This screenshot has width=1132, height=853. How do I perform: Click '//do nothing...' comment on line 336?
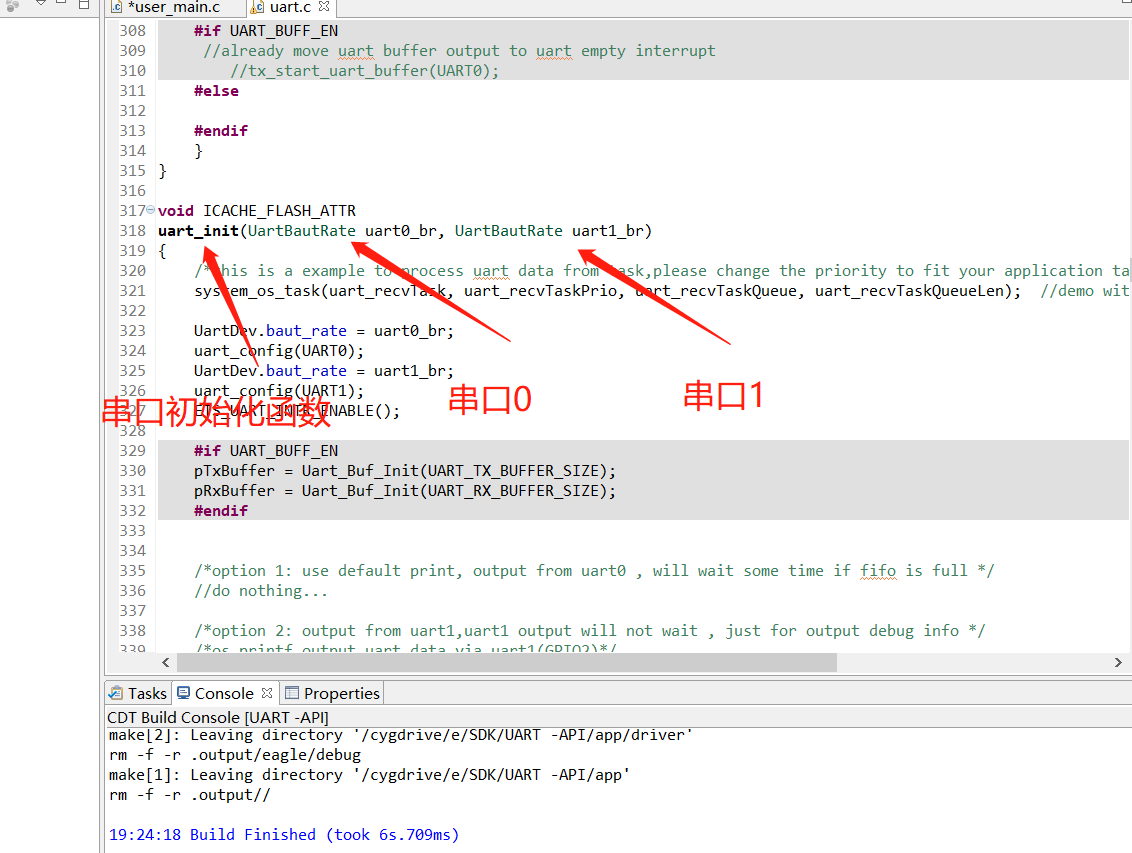pos(261,591)
